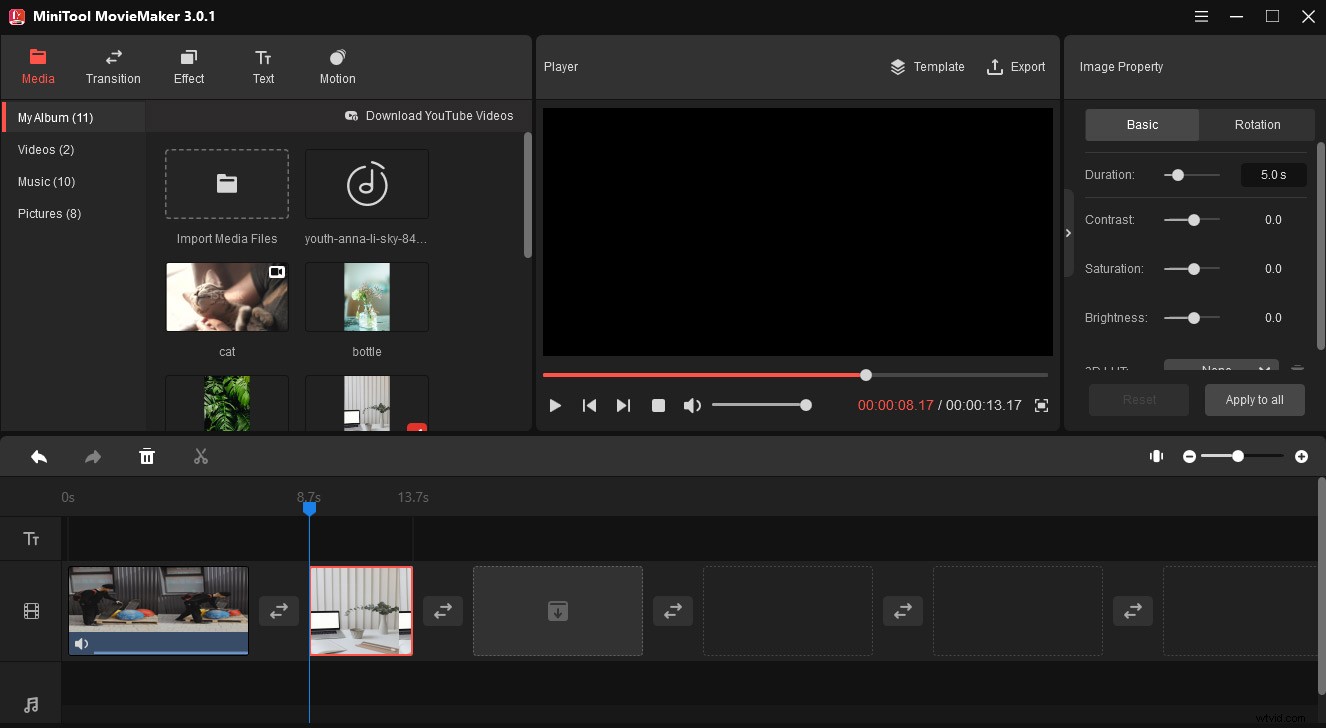Undo the last action

tap(39, 456)
